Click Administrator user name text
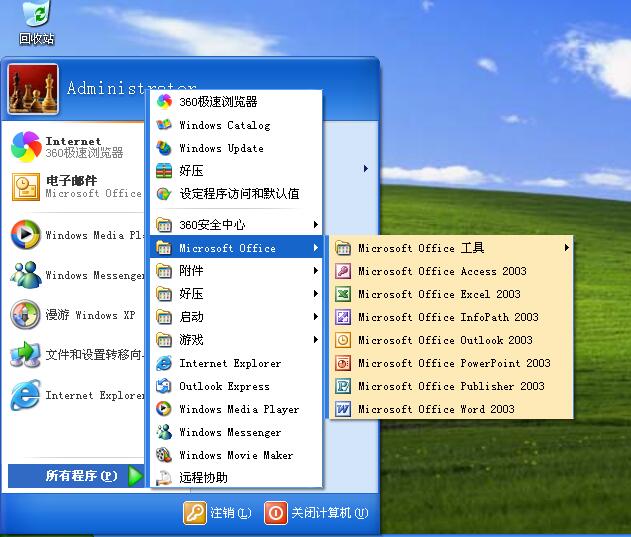The width and height of the screenshot is (631, 537). pyautogui.click(x=131, y=87)
